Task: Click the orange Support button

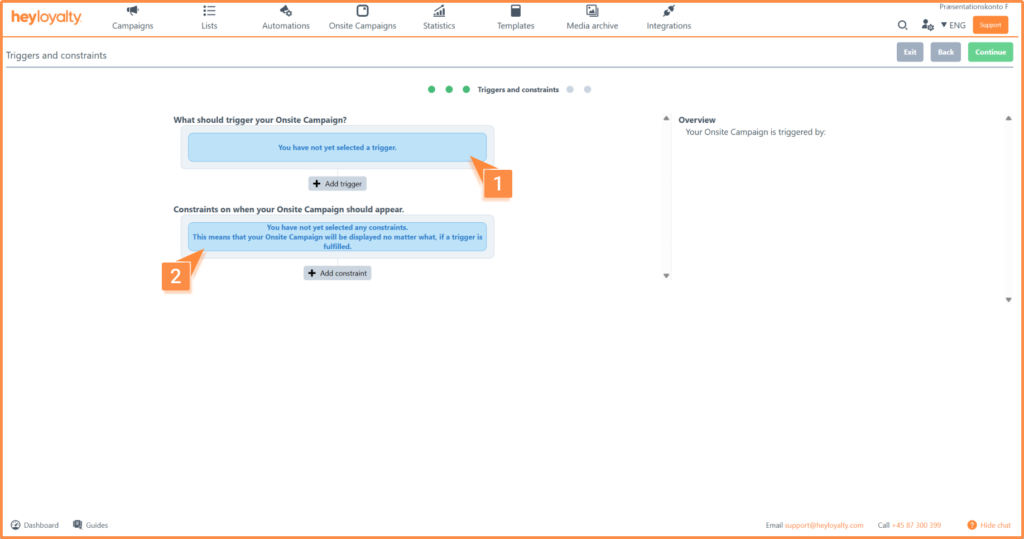Action: (x=990, y=25)
